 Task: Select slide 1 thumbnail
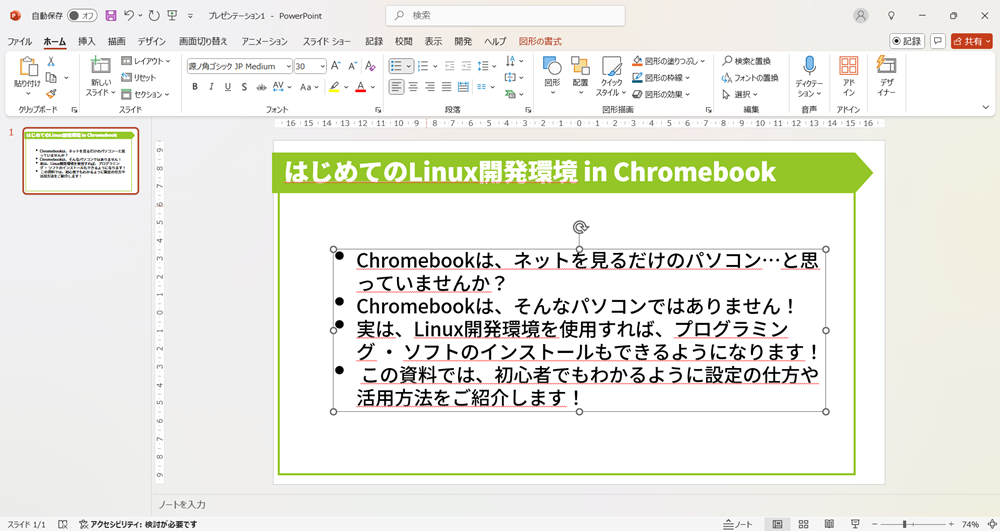(x=81, y=161)
